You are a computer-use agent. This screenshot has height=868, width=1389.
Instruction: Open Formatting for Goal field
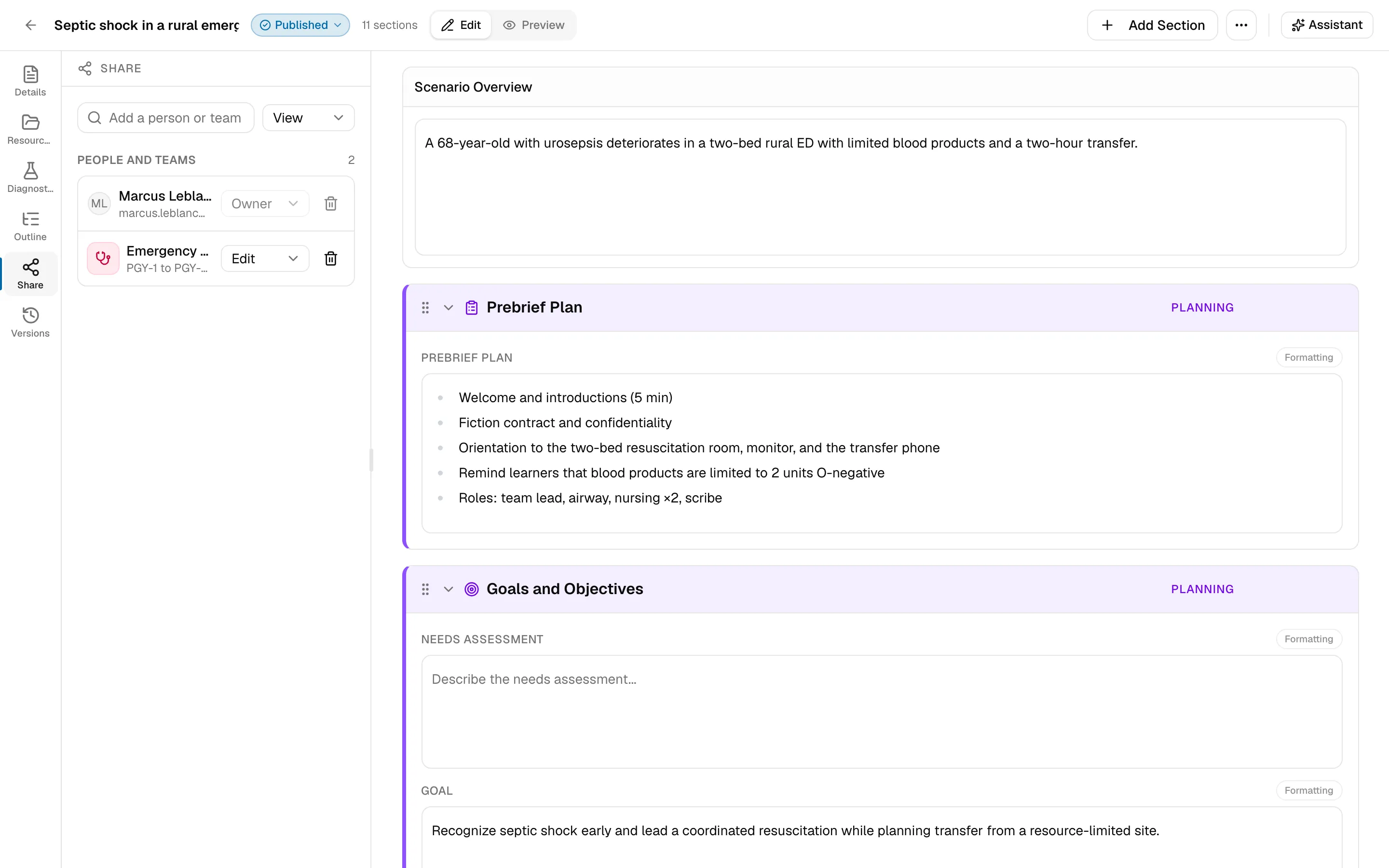point(1308,790)
